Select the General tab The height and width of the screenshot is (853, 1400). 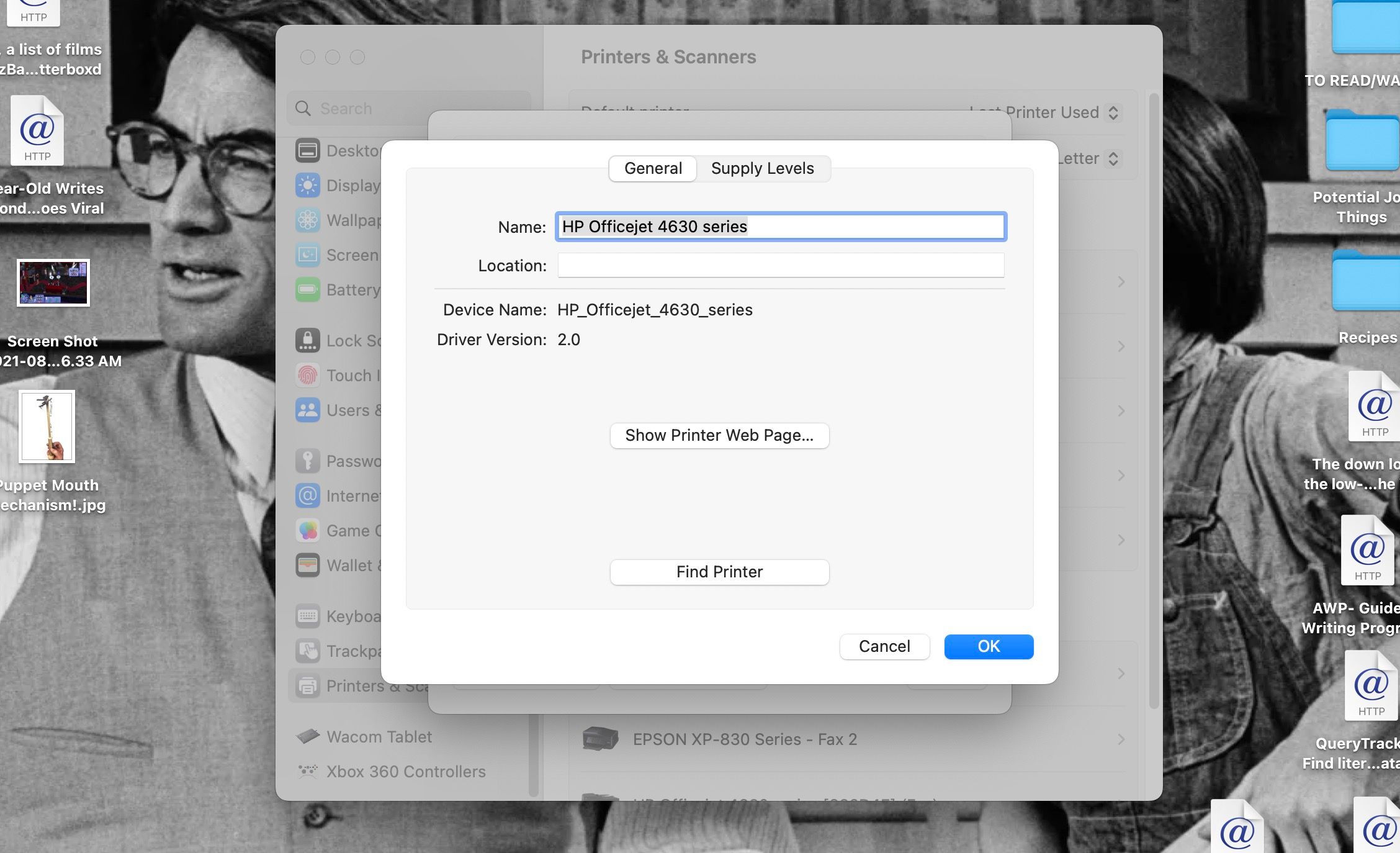pos(653,168)
